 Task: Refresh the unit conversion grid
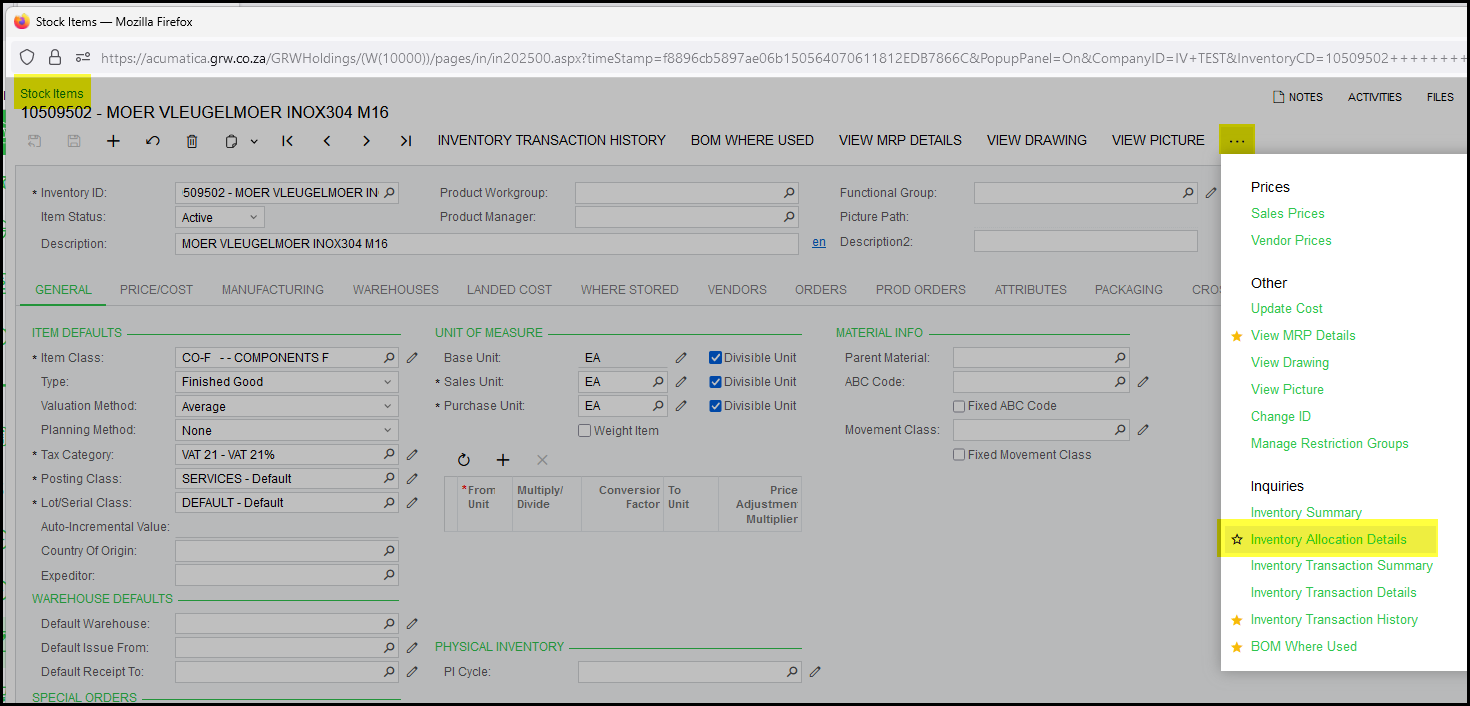pos(464,460)
